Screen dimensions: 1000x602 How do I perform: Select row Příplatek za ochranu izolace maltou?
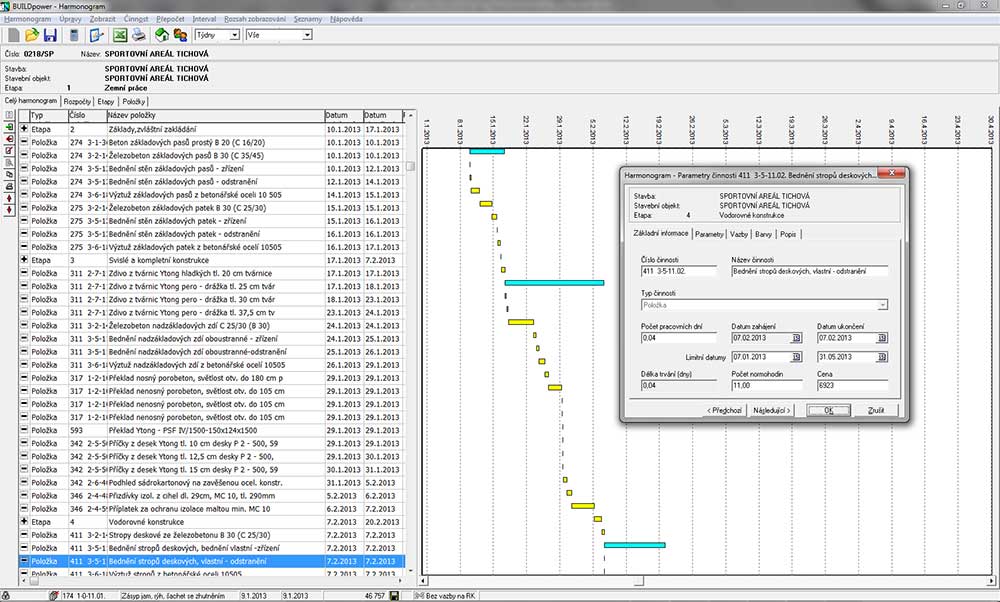[x=212, y=508]
